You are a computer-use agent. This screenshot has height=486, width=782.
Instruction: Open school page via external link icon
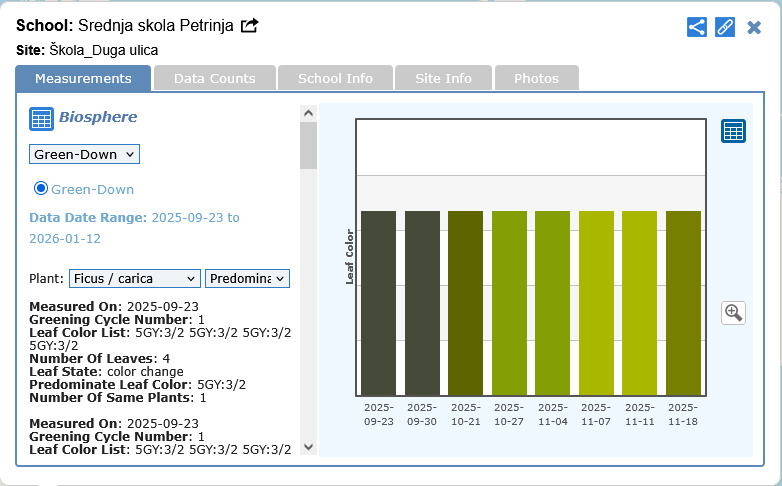tap(250, 25)
